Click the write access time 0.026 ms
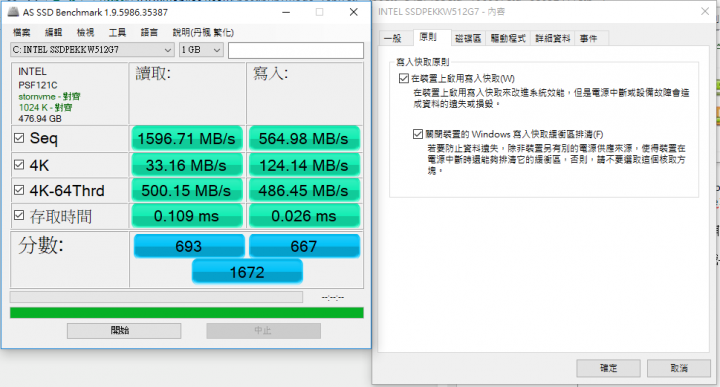Screen dimensions: 720x387 tap(304, 216)
